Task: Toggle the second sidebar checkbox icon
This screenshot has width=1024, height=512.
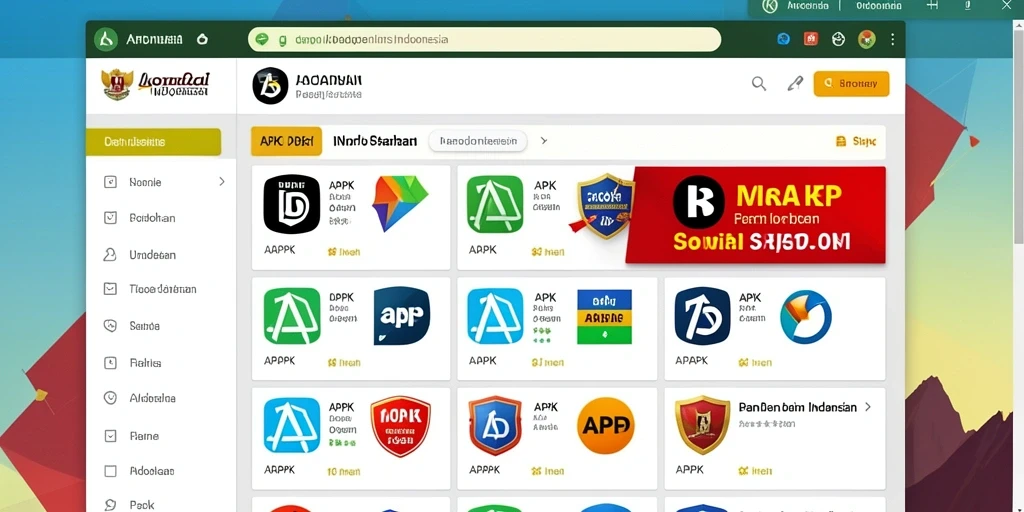Action: [x=110, y=218]
